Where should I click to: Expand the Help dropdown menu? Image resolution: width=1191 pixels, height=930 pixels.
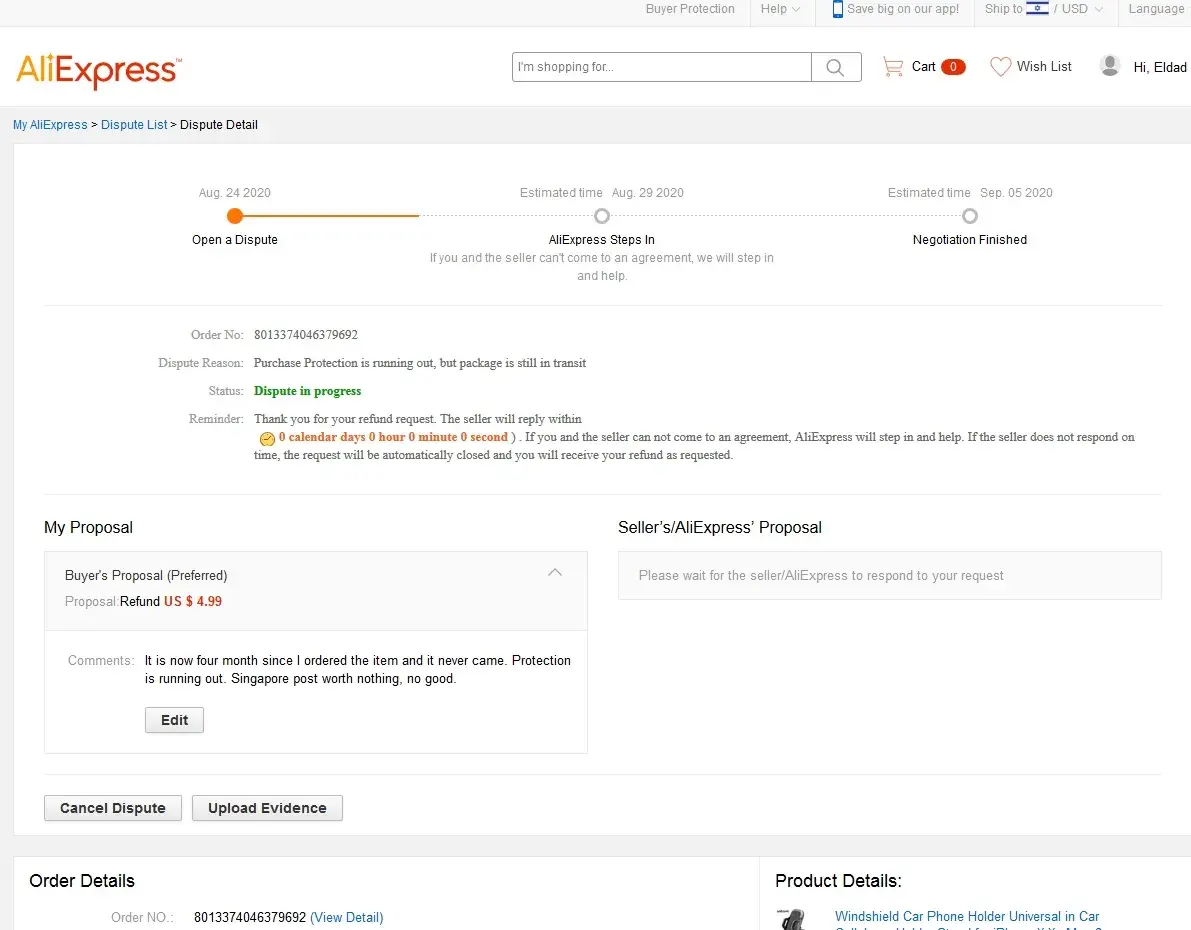[x=780, y=9]
